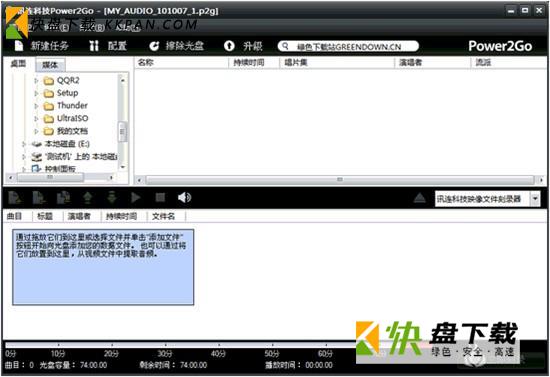The height and width of the screenshot is (377, 550).
Task: Select the network drive icon for 测试机
Action: (36, 157)
